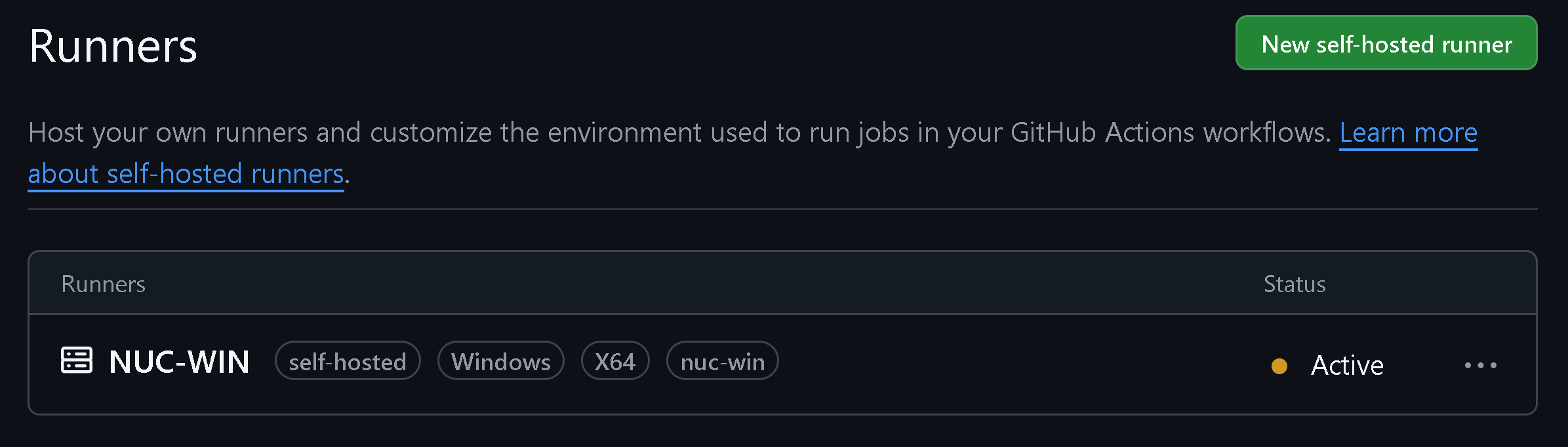Click the Runners page heading
Viewport: 1568px width, 447px height.
click(x=113, y=47)
